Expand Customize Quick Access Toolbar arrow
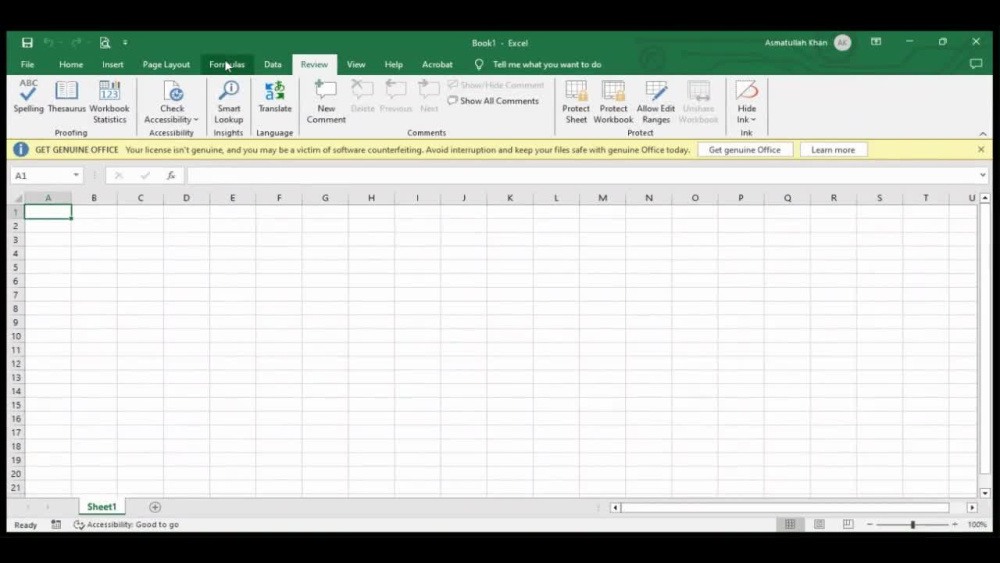 [x=125, y=43]
